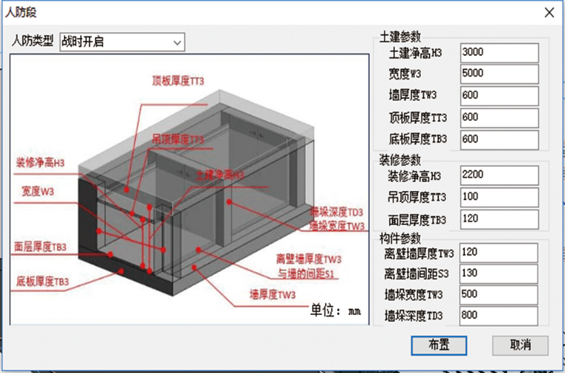The image size is (565, 373).
Task: Select the 吊顶厚度TT3 input field
Action: coord(499,197)
